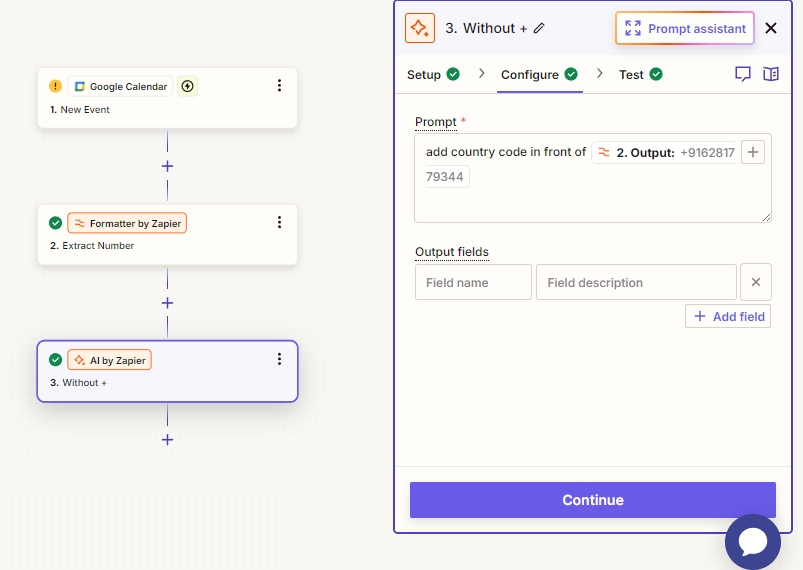This screenshot has height=570, width=803.
Task: Open Formatter step three-dot menu
Action: tap(279, 223)
